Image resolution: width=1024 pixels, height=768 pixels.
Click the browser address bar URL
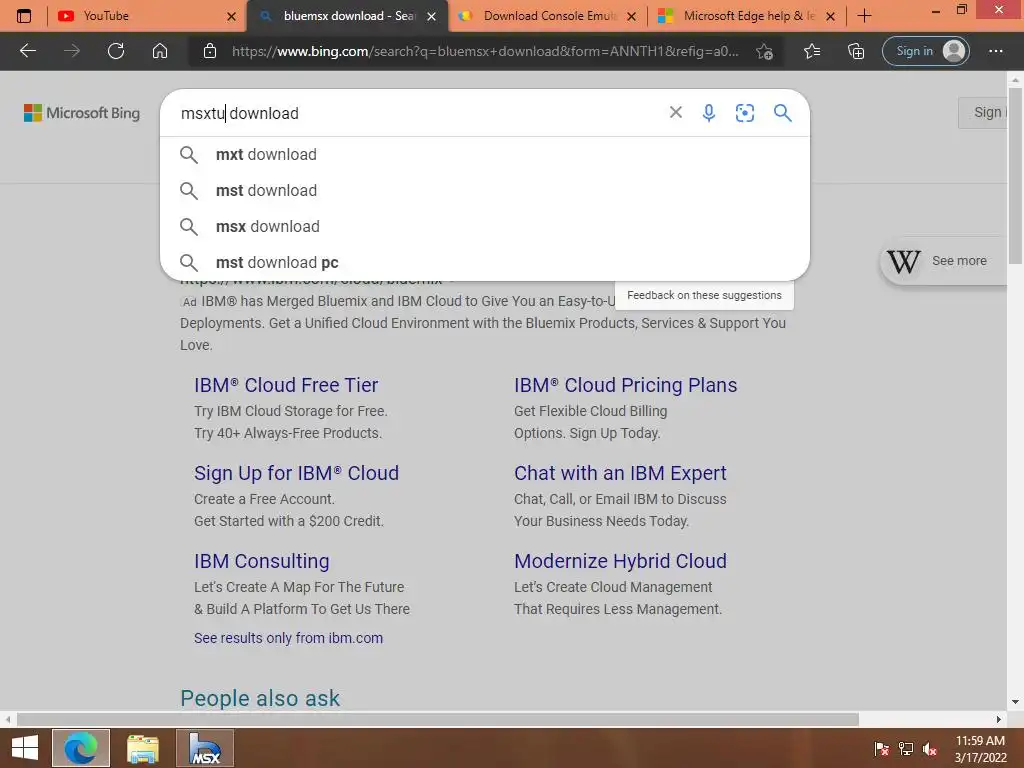485,51
